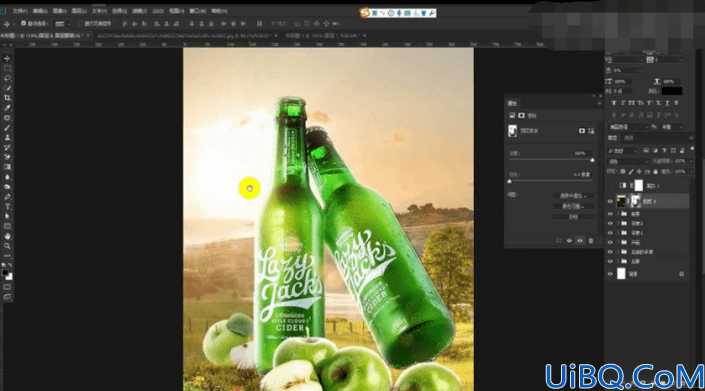The height and width of the screenshot is (391, 705).
Task: Select the Brush tool
Action: (7, 128)
